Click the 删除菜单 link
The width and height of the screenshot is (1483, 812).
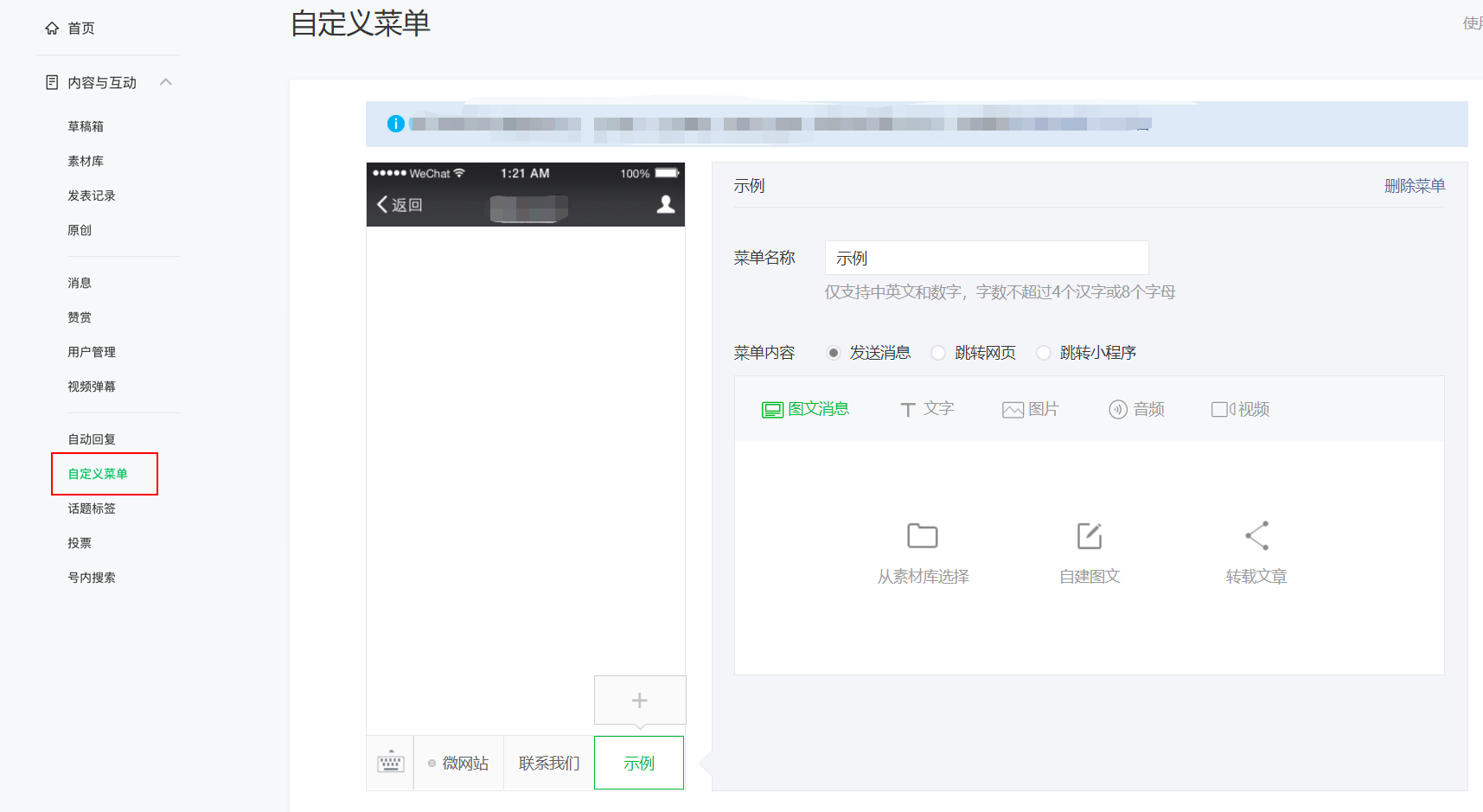(x=1414, y=186)
